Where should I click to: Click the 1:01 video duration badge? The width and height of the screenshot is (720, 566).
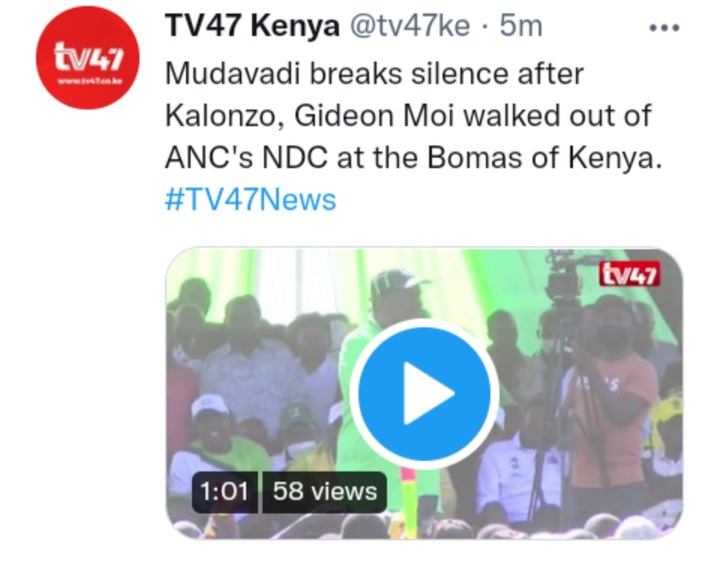225,492
